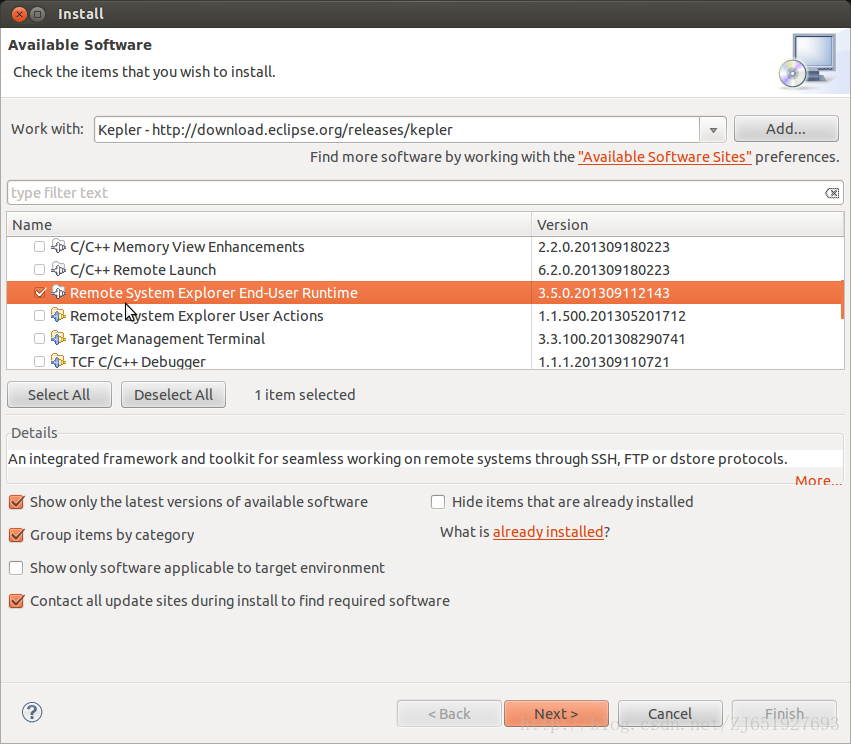The width and height of the screenshot is (851, 744).
Task: Open the Available Software Sites preferences link
Action: [x=664, y=157]
